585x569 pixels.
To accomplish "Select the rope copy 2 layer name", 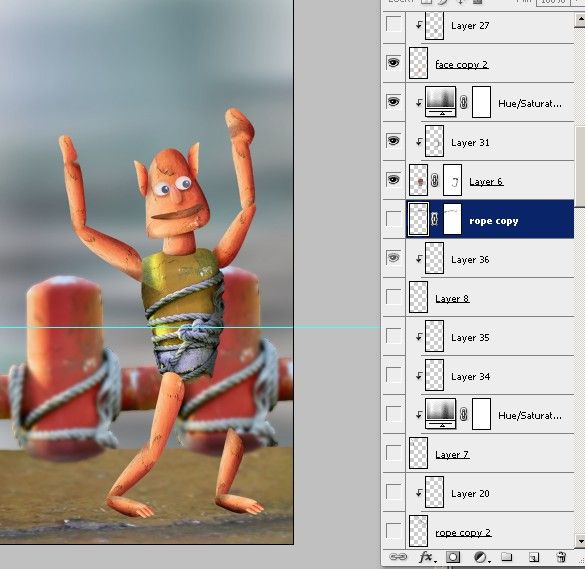I will coord(463,532).
